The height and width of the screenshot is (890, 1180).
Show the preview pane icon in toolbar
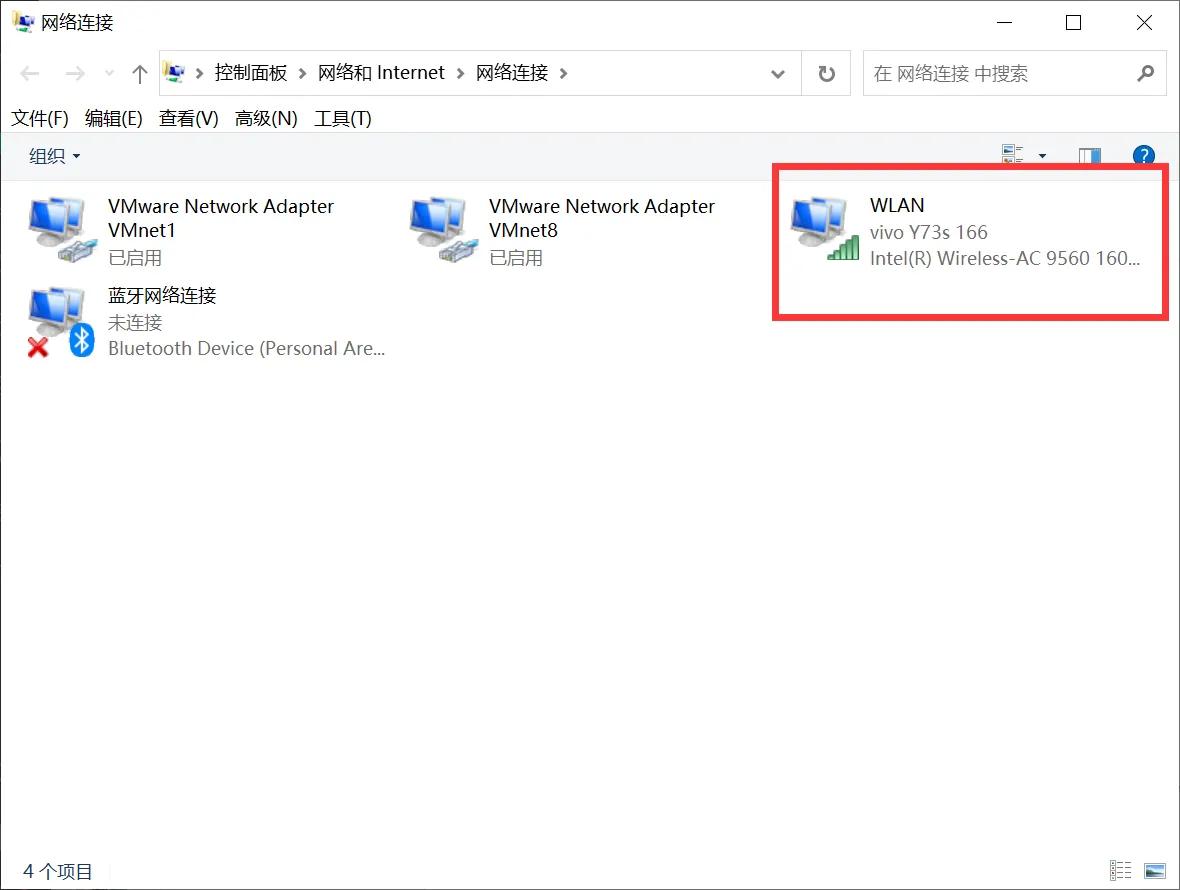click(1088, 155)
